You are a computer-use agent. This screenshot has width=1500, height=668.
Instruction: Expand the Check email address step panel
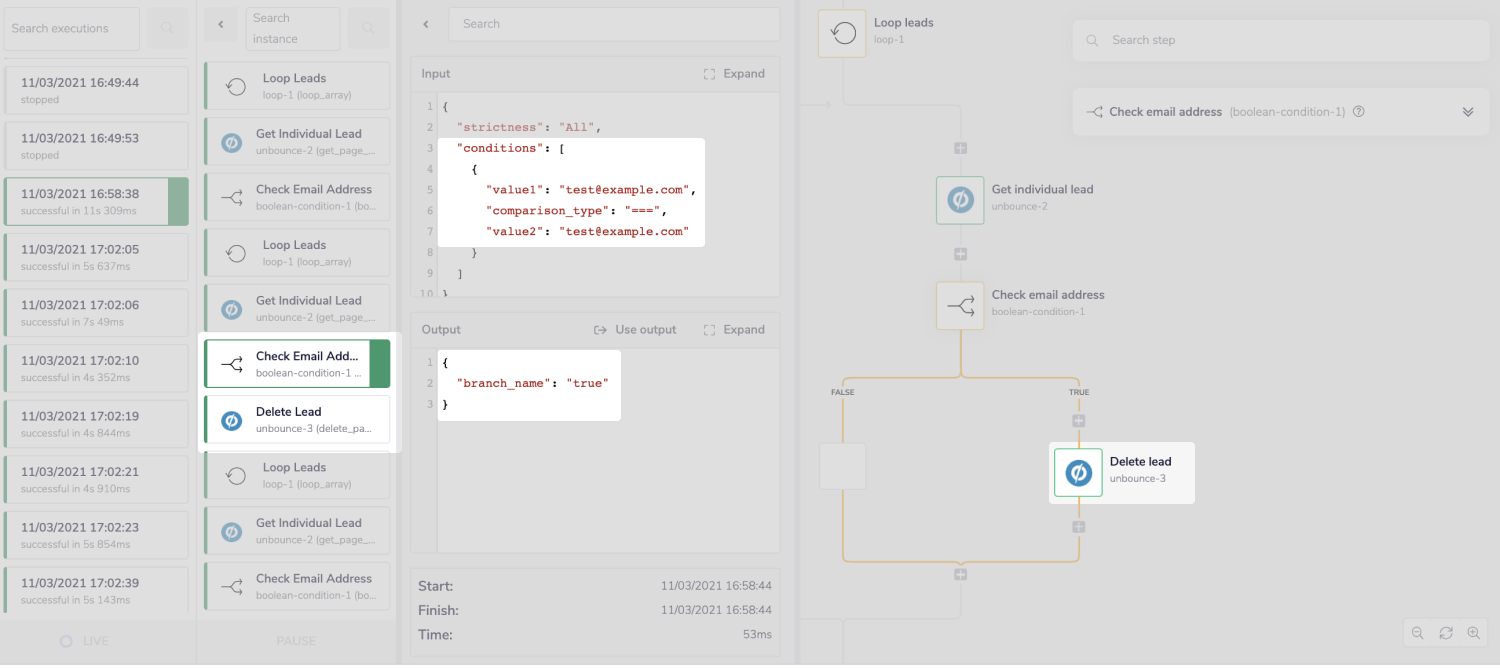(1467, 112)
